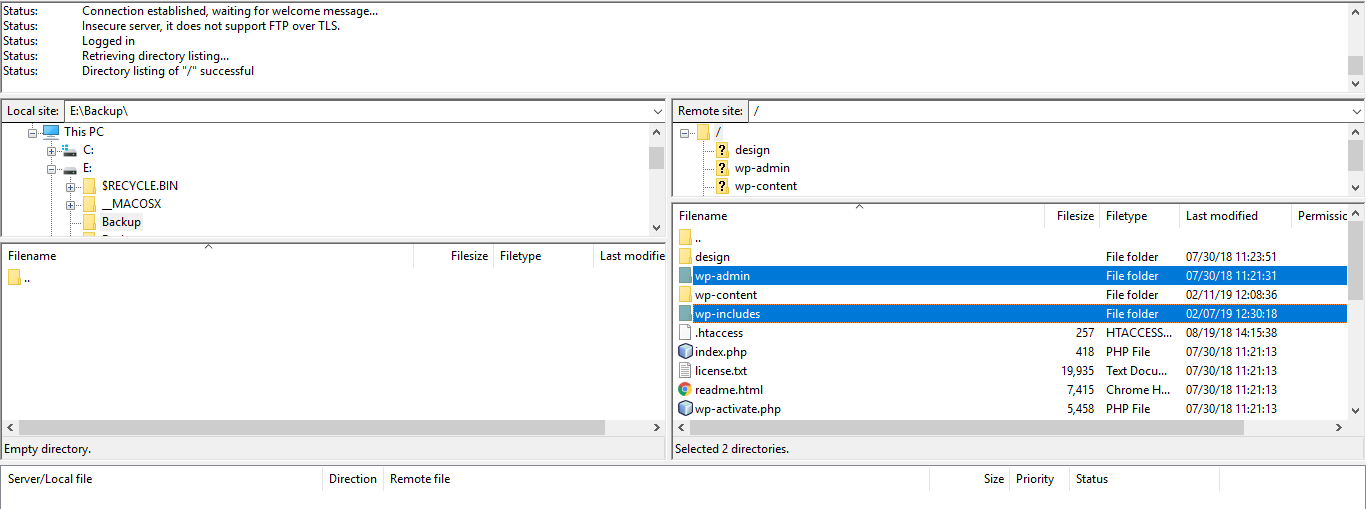Sort queue by Server/Local file column
1366x509 pixels.
pos(162,479)
